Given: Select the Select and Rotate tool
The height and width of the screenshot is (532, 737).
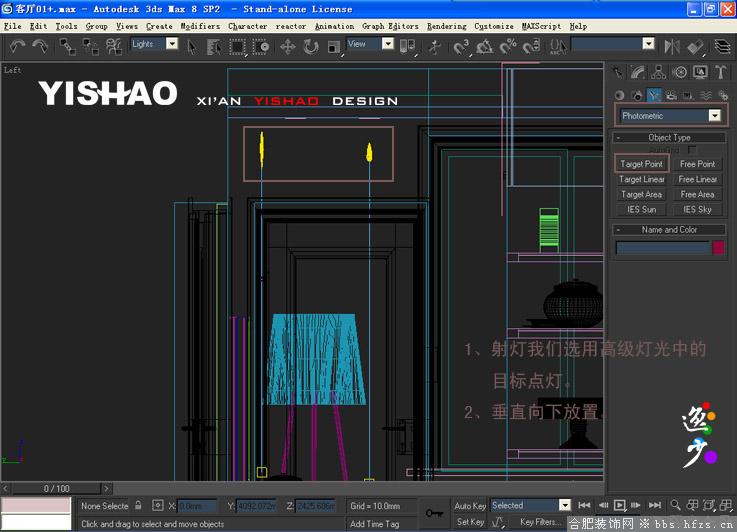Looking at the screenshot, I should click(311, 47).
